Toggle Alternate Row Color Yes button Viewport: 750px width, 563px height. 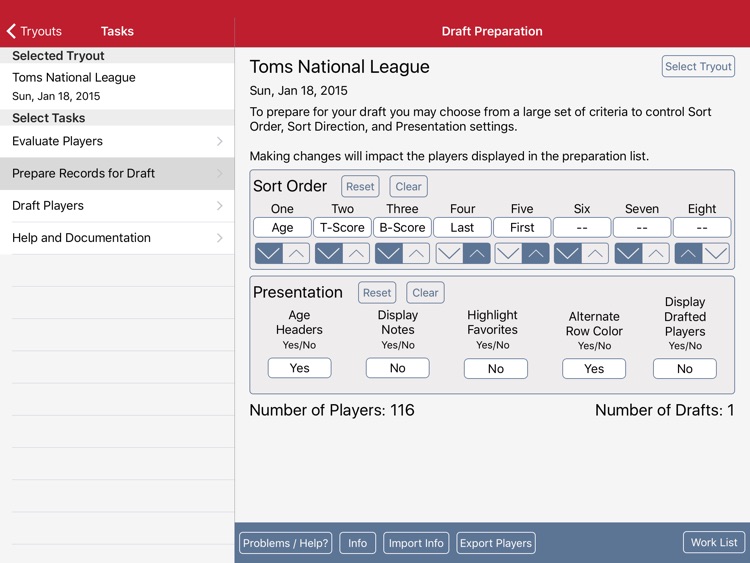pyautogui.click(x=594, y=368)
